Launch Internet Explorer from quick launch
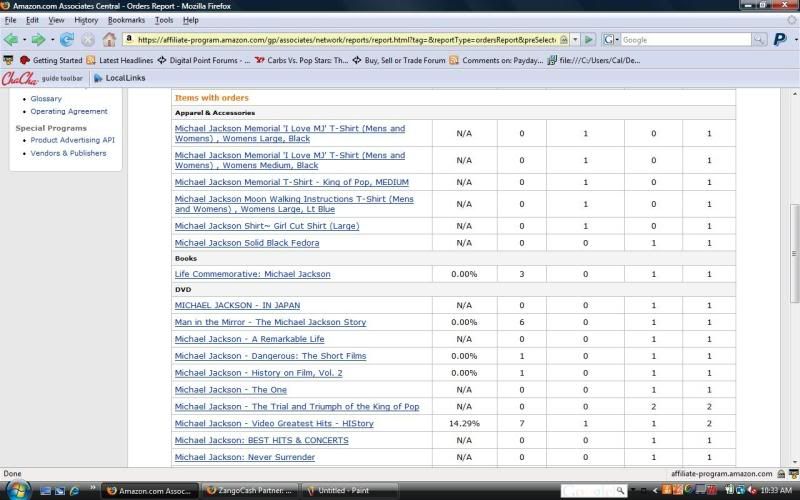800x500 pixels. point(74,491)
